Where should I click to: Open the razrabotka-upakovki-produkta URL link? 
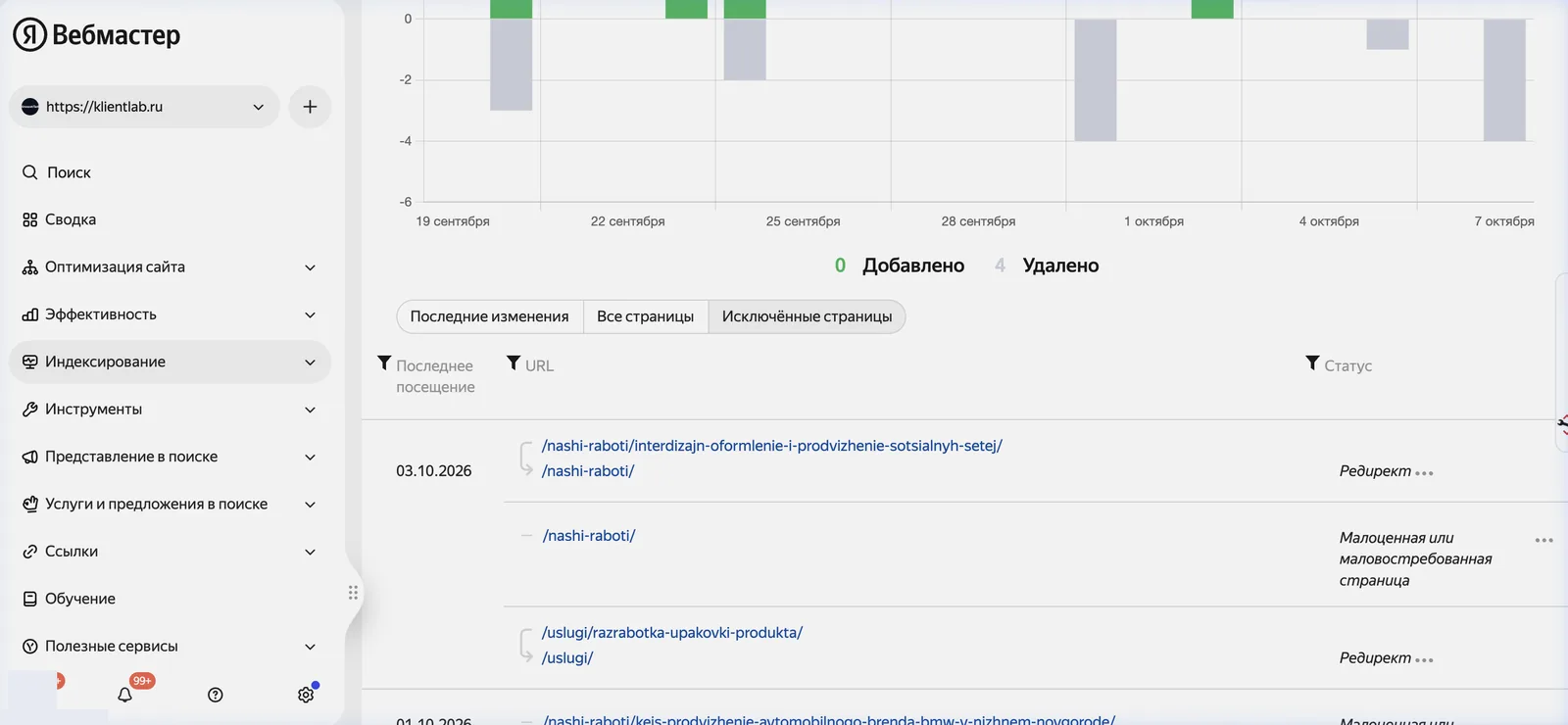point(672,633)
